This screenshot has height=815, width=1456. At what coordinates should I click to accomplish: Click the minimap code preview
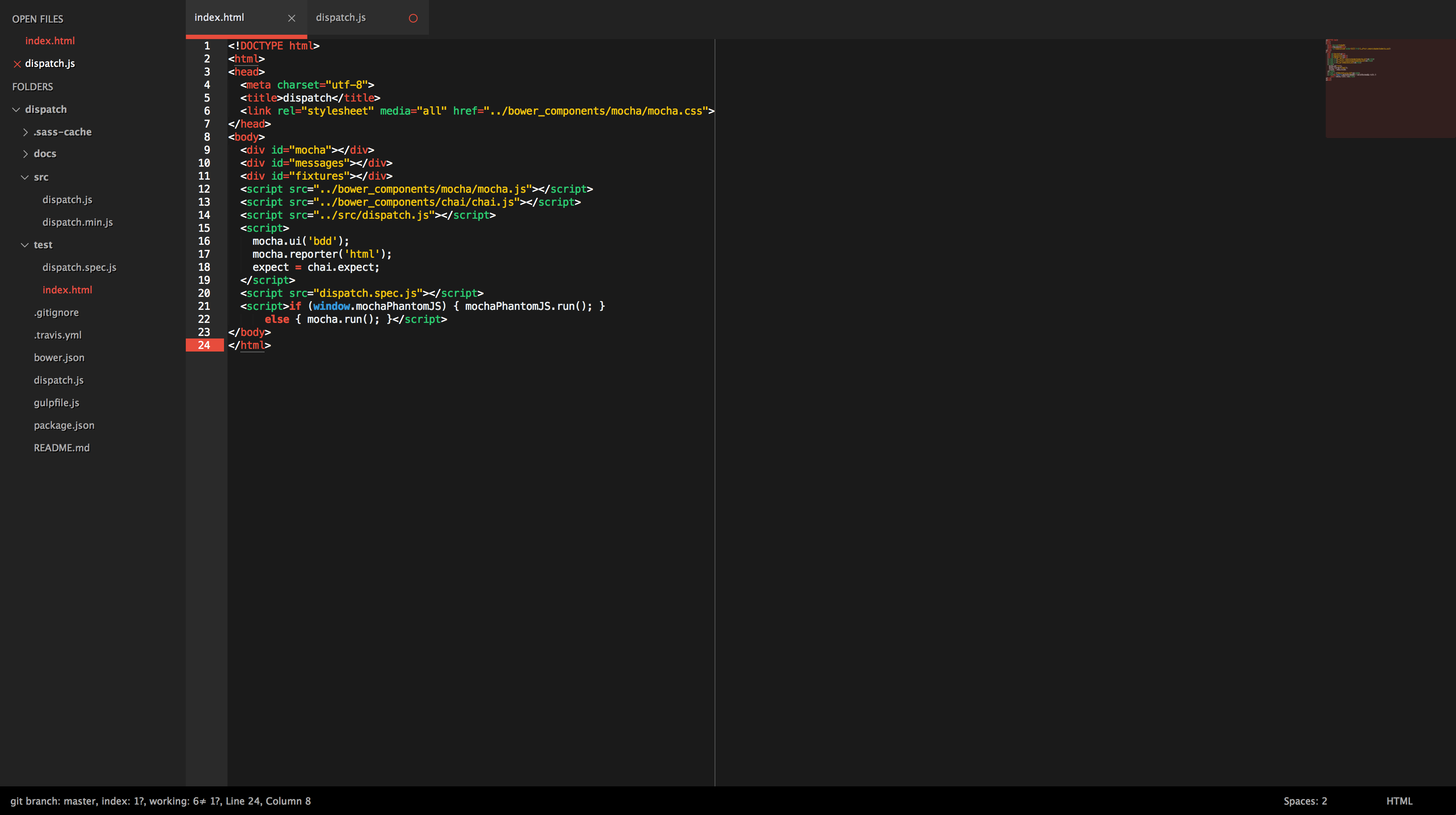point(1357,62)
